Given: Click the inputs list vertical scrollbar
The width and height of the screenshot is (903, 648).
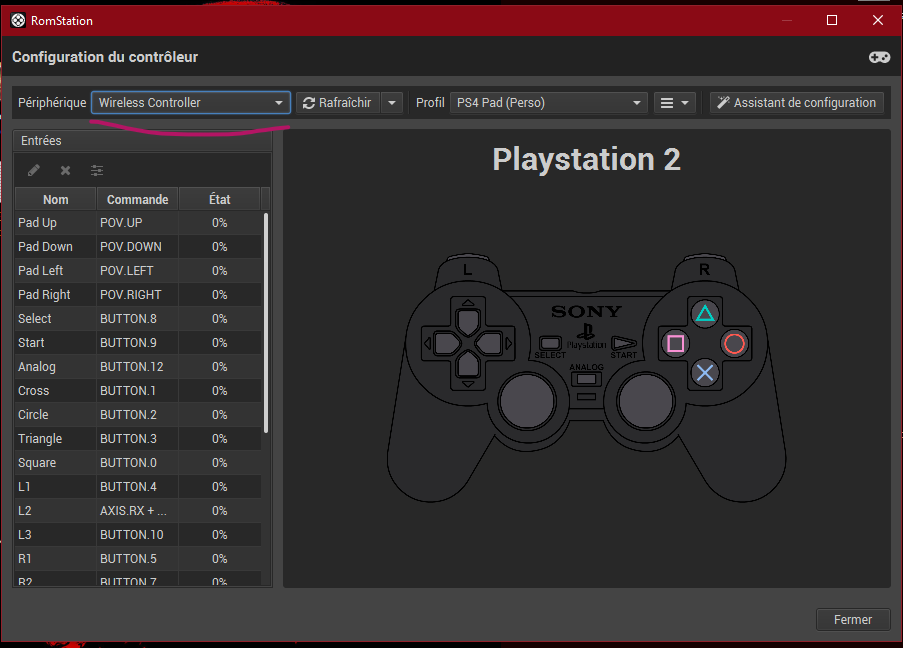Looking at the screenshot, I should pyautogui.click(x=265, y=323).
